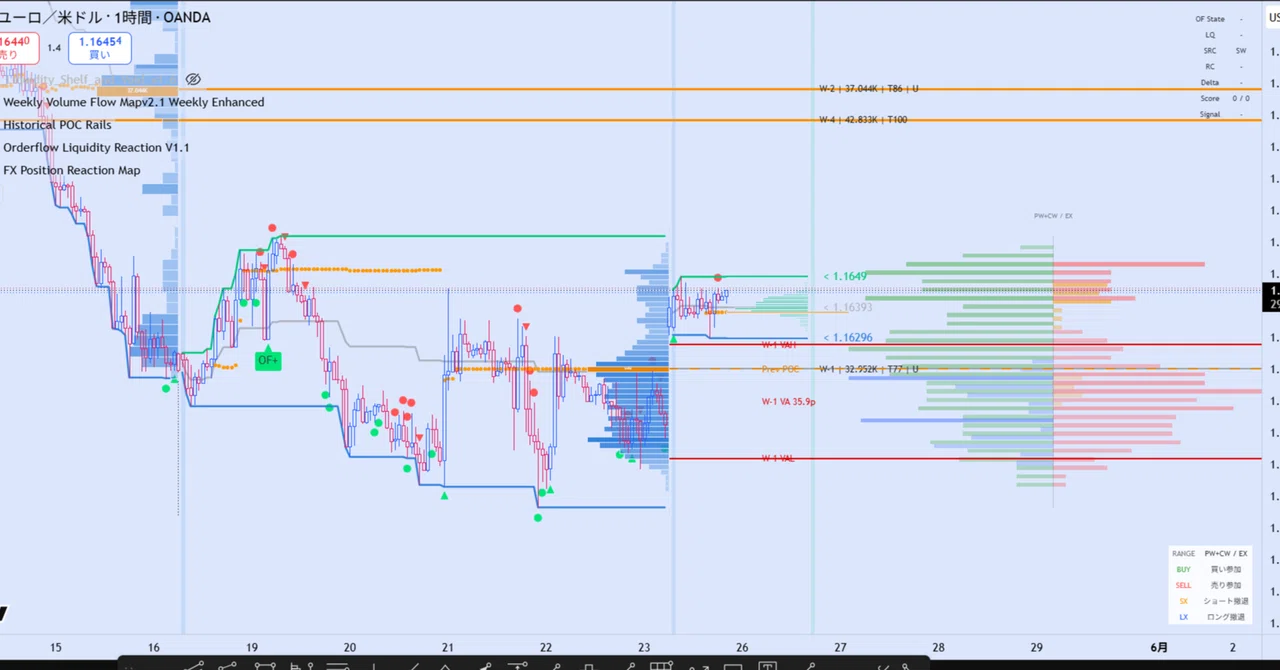
Task: Select the Weekly Volume Flow Mapv2.1 Weekly Enhanced indicator
Action: 134,102
